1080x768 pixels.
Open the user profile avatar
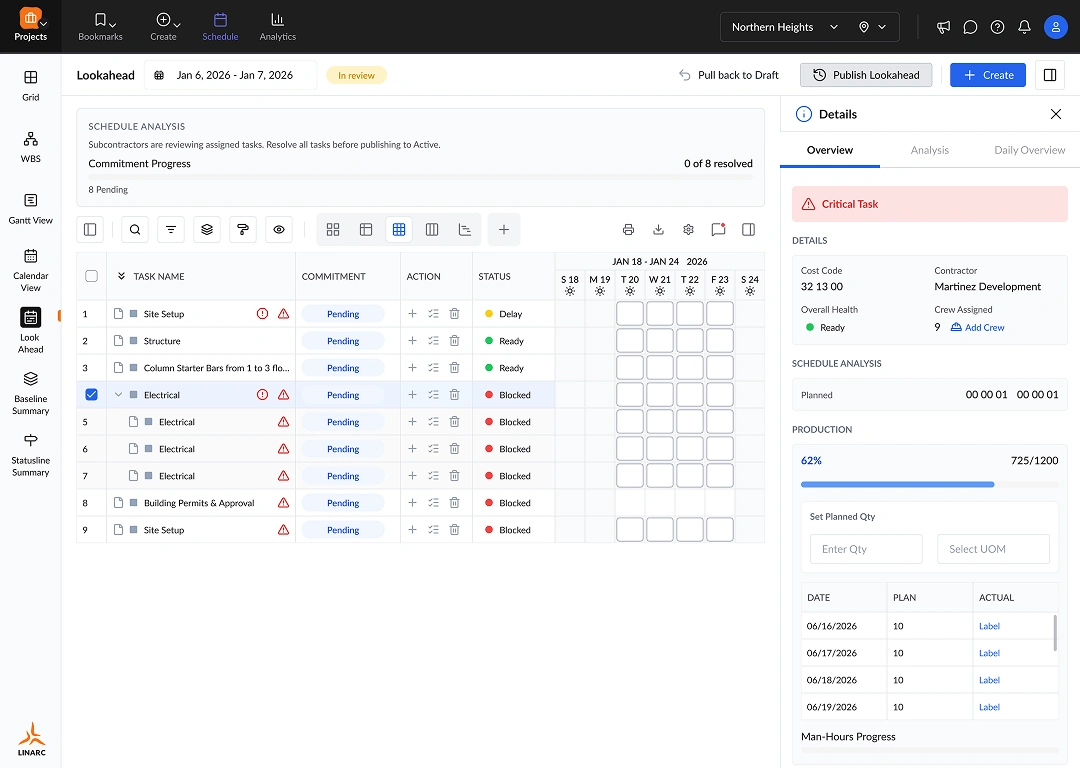point(1055,27)
